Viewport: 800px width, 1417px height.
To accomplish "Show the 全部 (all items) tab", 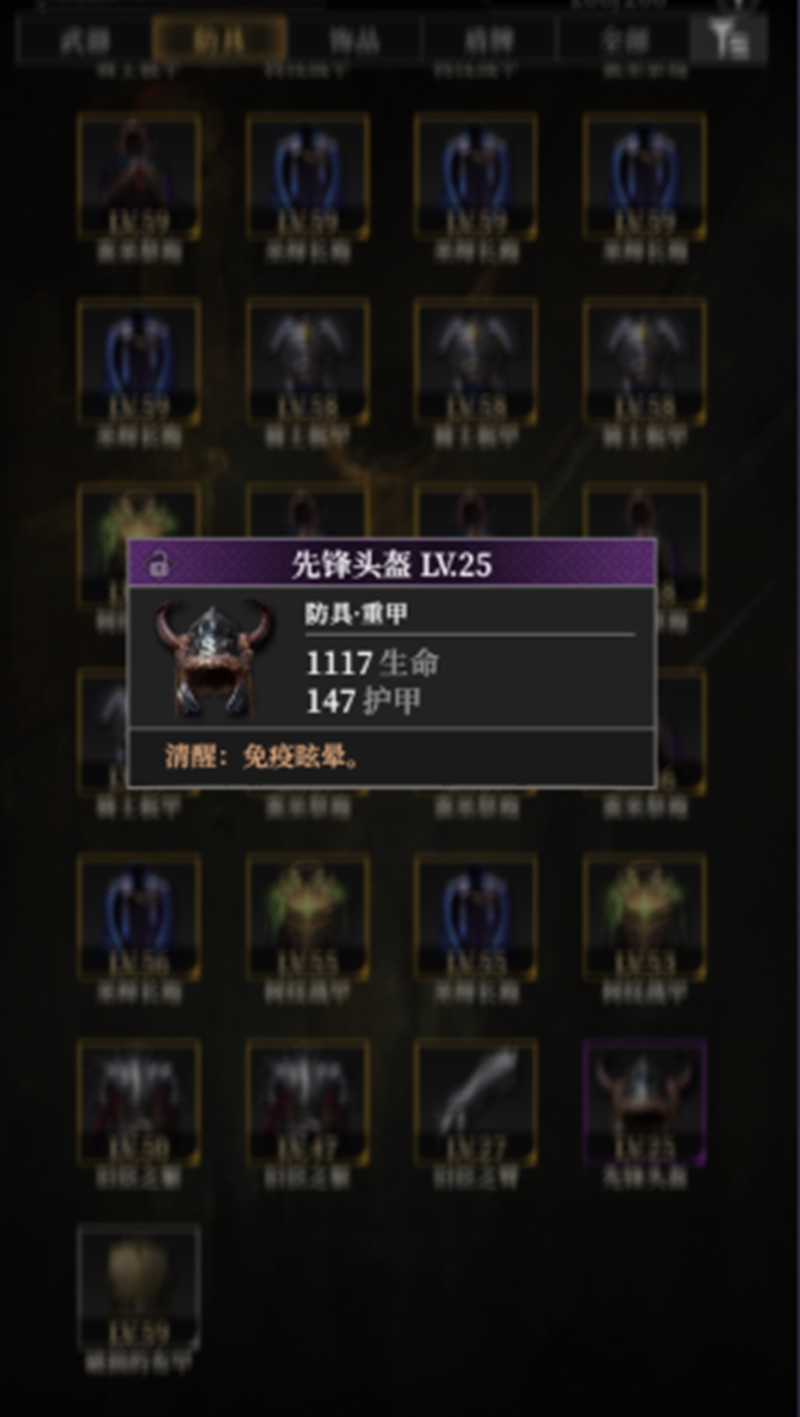I will point(625,41).
